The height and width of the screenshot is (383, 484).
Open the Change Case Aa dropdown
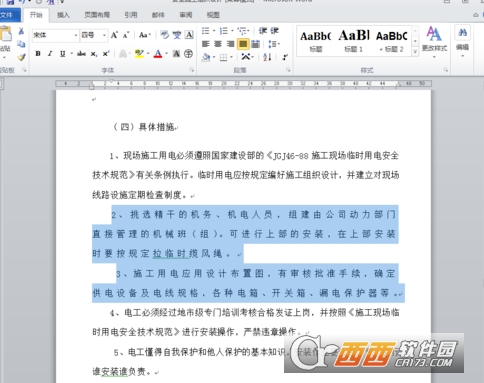[145, 35]
